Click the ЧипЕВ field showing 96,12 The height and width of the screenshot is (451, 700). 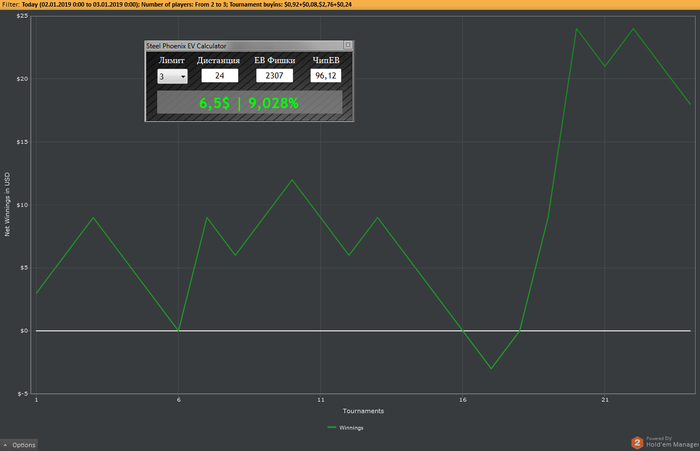point(326,75)
